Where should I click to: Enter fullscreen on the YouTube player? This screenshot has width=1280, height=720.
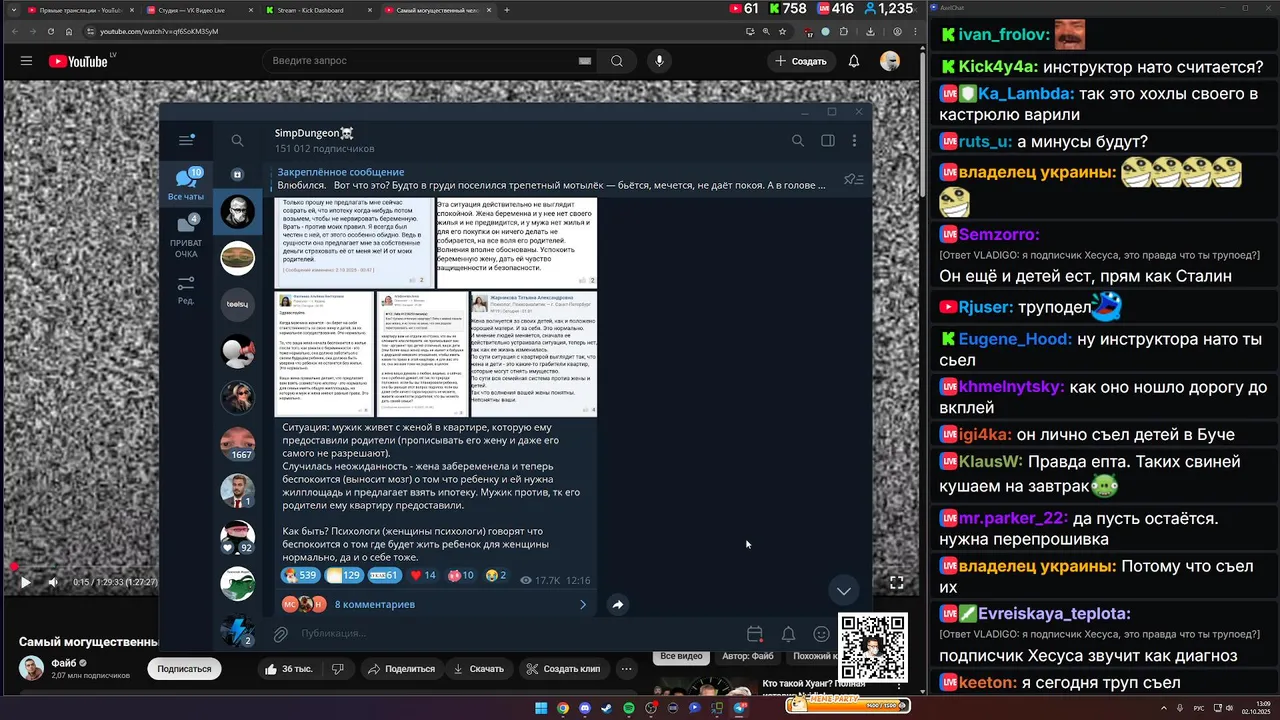(x=897, y=582)
